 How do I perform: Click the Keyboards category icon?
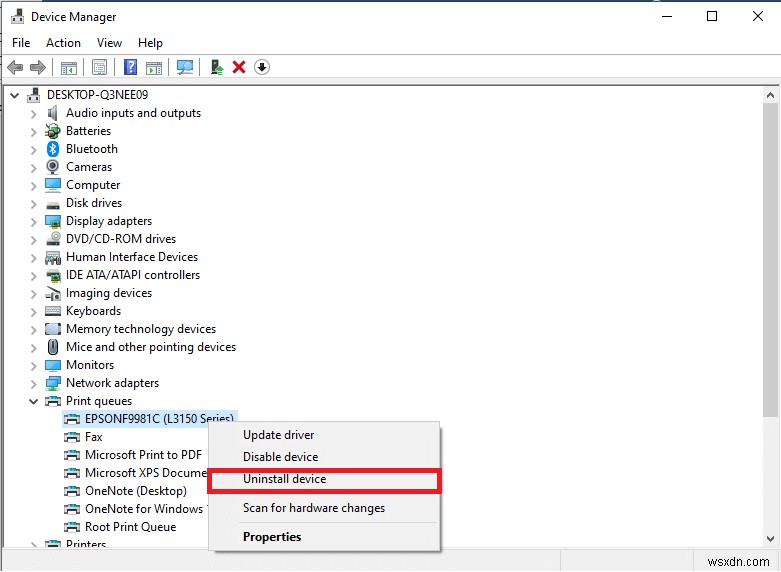point(53,311)
